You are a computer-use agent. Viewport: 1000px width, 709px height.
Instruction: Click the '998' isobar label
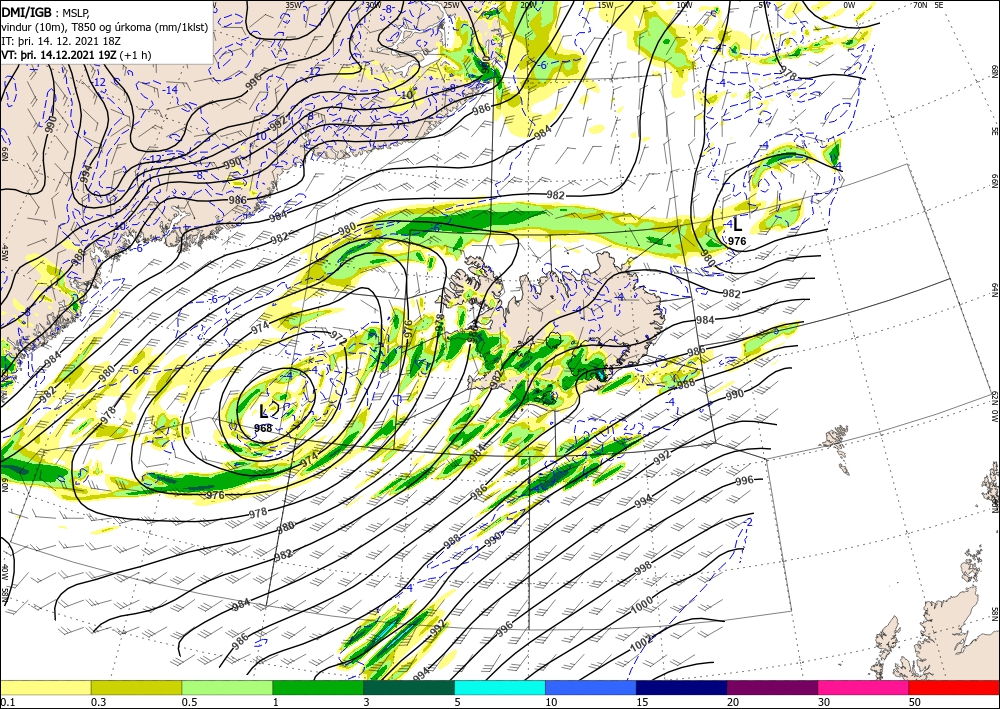(643, 568)
